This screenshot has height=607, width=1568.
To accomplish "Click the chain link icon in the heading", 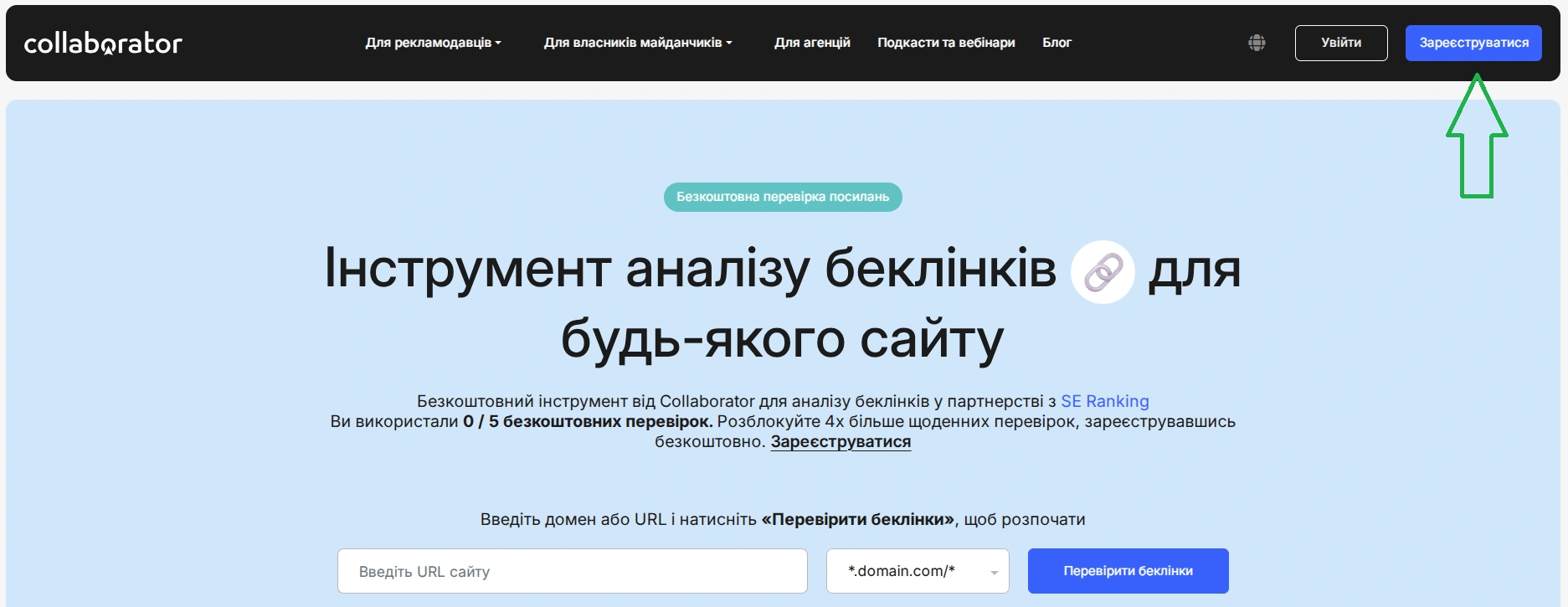I will 1103,272.
